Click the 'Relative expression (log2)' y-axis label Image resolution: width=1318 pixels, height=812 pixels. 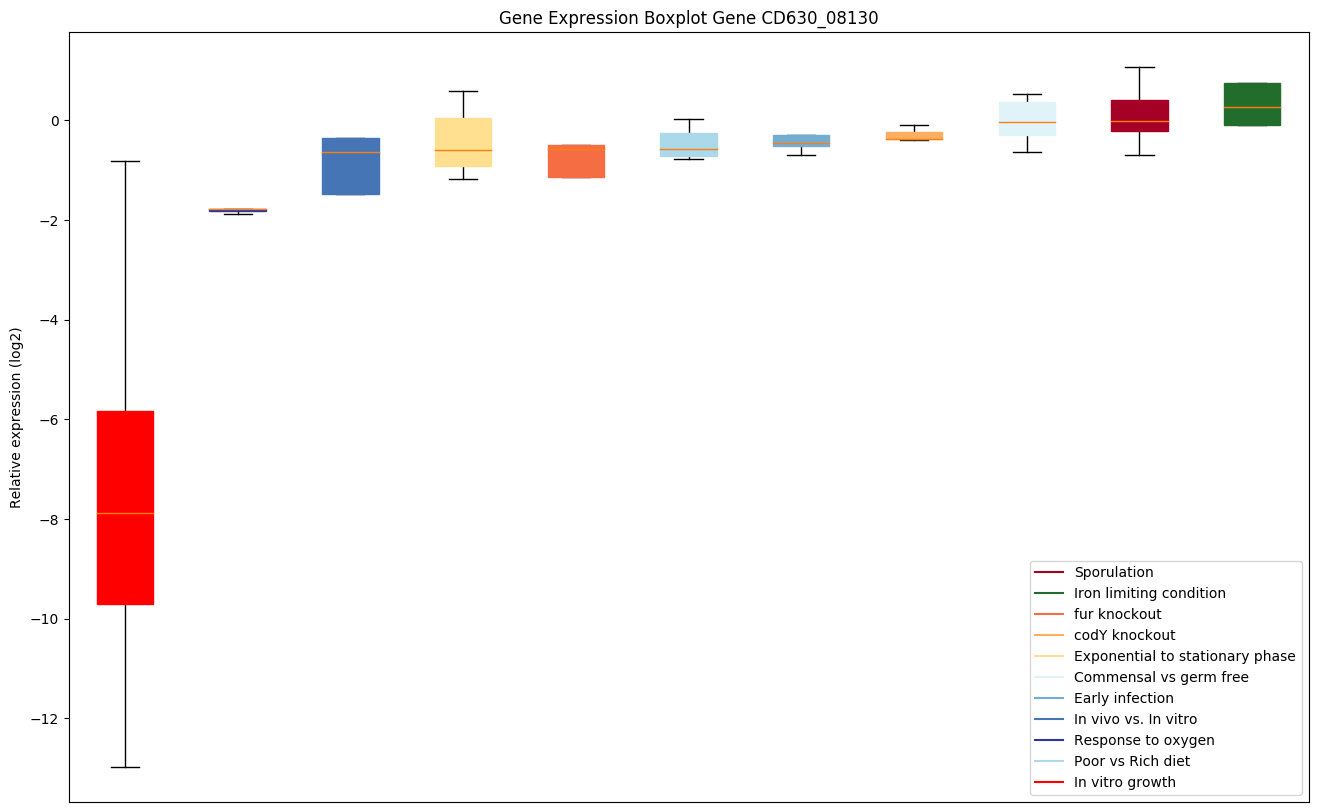point(16,417)
